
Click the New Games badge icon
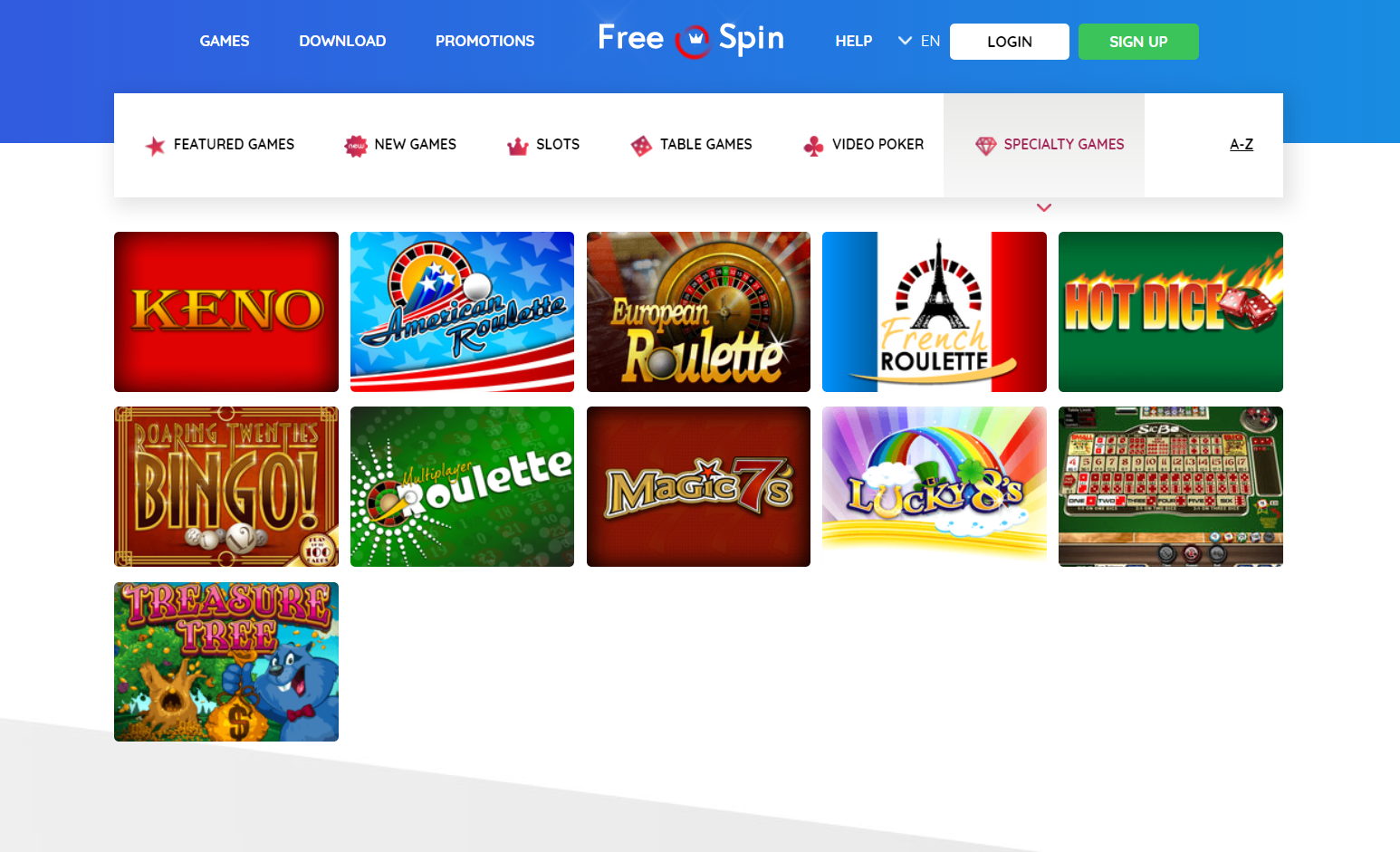tap(356, 145)
